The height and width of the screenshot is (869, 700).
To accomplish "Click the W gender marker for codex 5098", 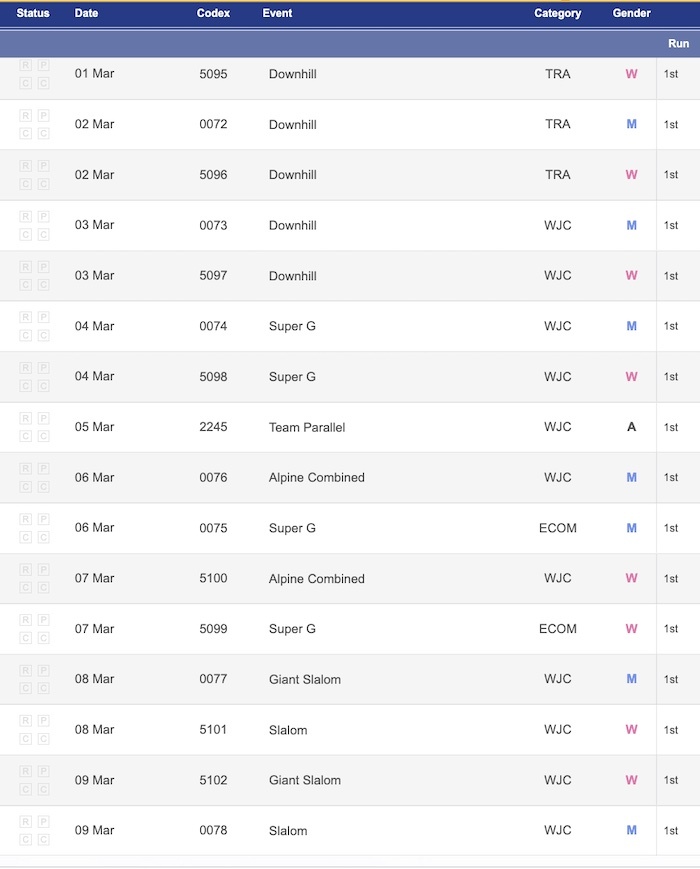I will coord(631,376).
